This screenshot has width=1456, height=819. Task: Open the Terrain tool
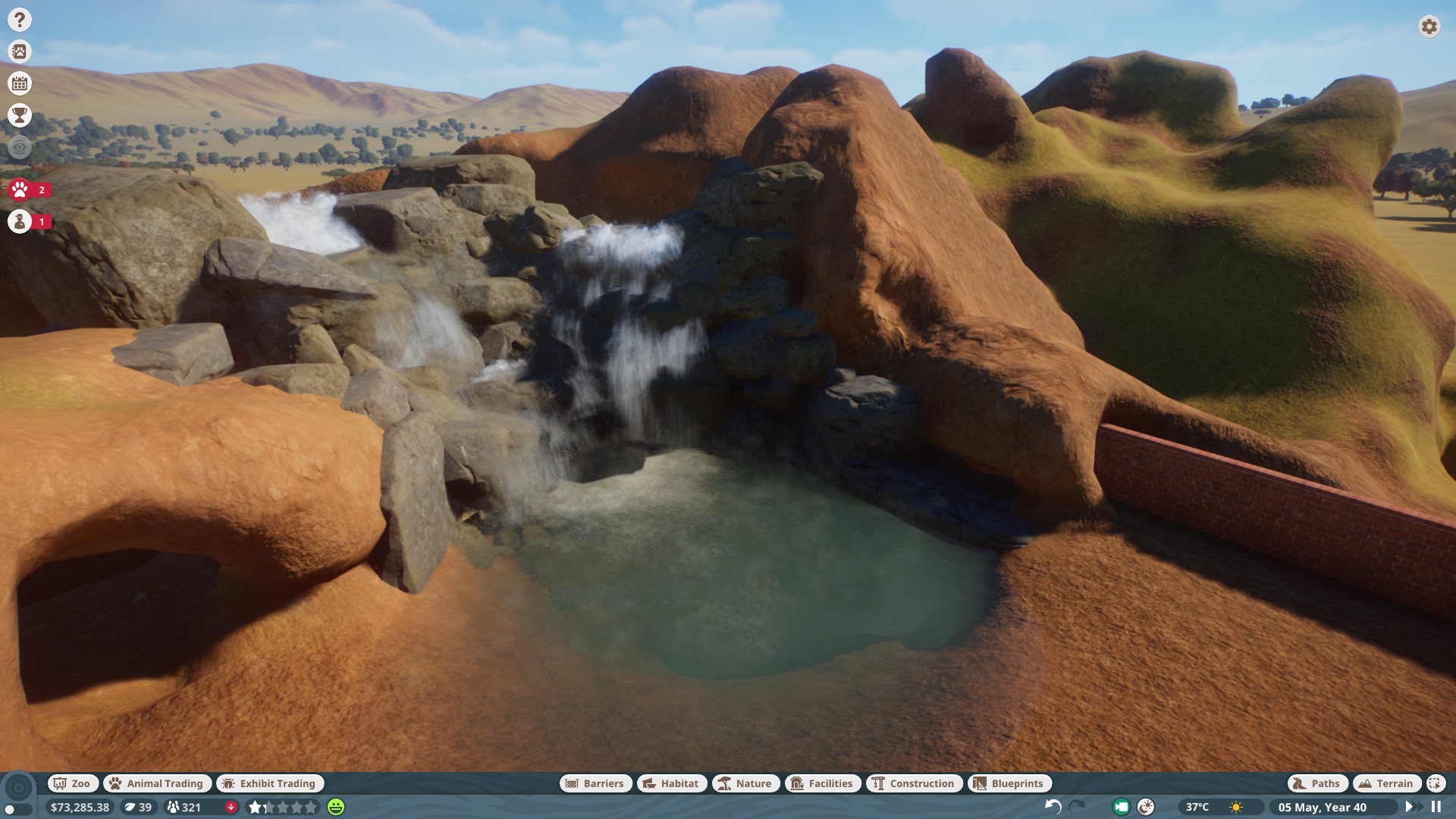[x=1387, y=783]
